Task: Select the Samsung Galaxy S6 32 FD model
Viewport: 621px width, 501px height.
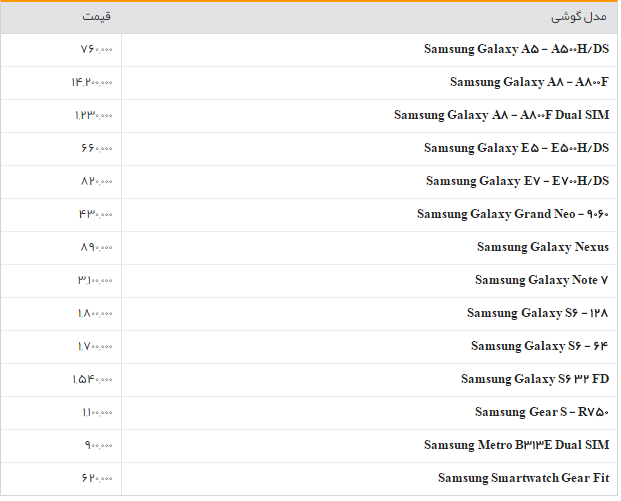Action: 535,379
